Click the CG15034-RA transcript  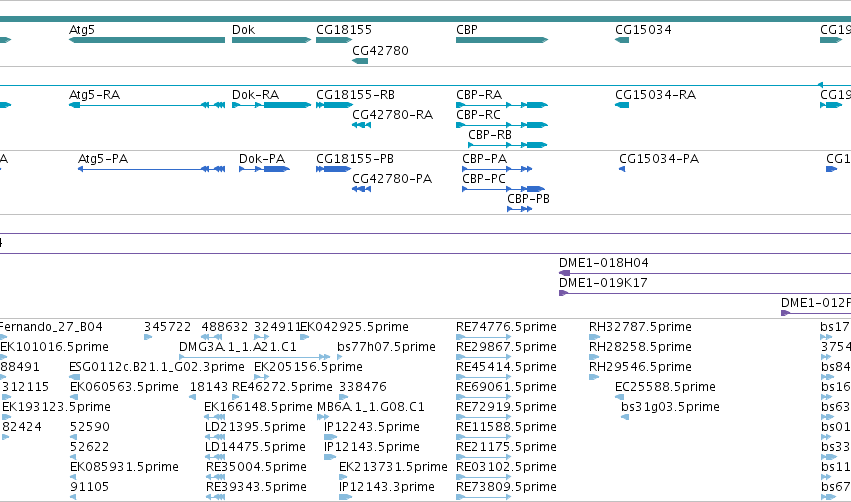[x=622, y=105]
